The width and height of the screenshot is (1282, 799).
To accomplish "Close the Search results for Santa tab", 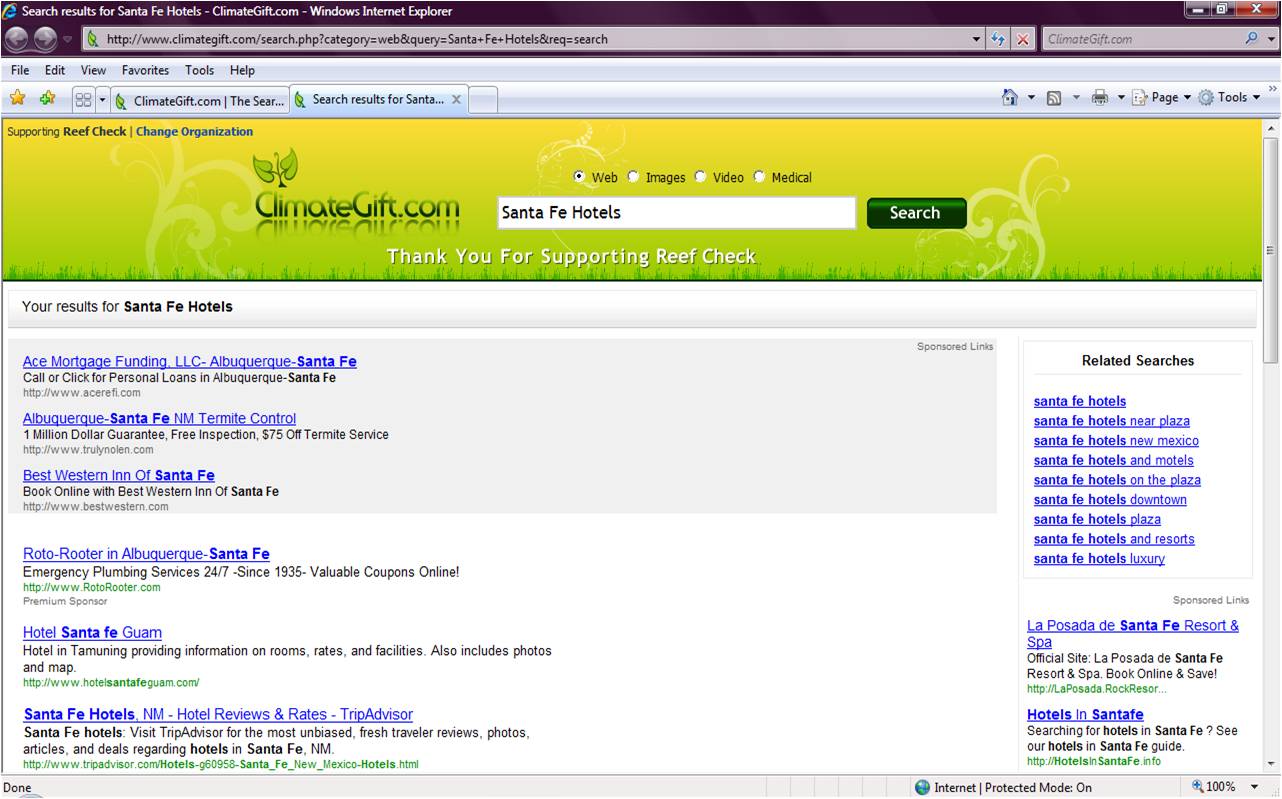I will pos(456,100).
